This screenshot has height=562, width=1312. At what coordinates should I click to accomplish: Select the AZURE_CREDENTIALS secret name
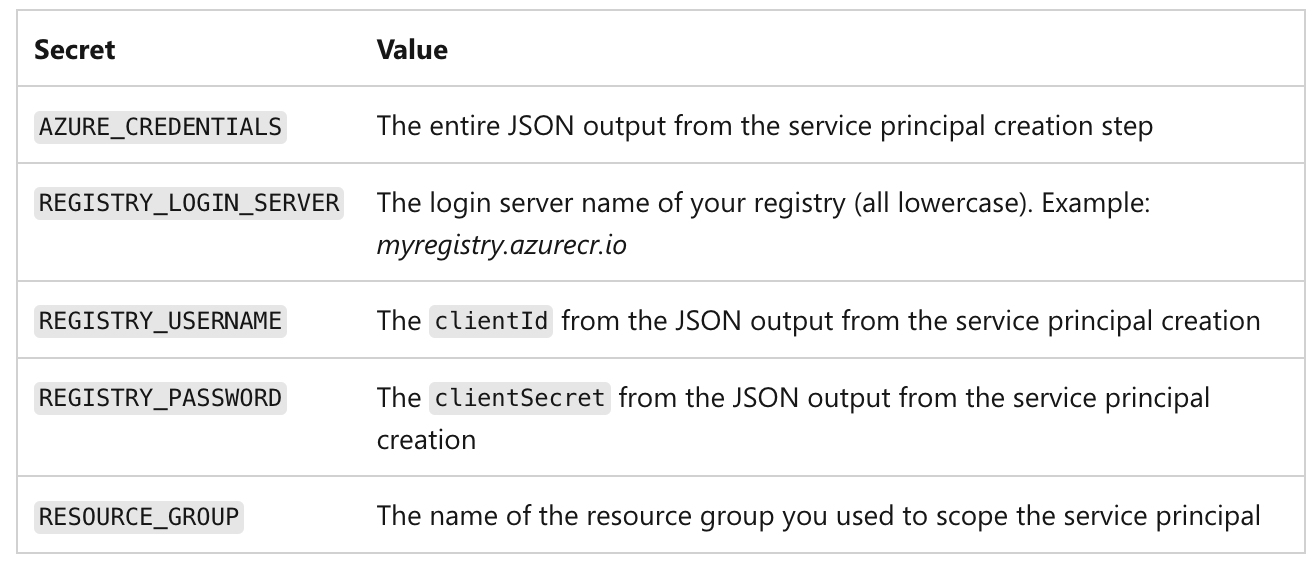coord(160,127)
